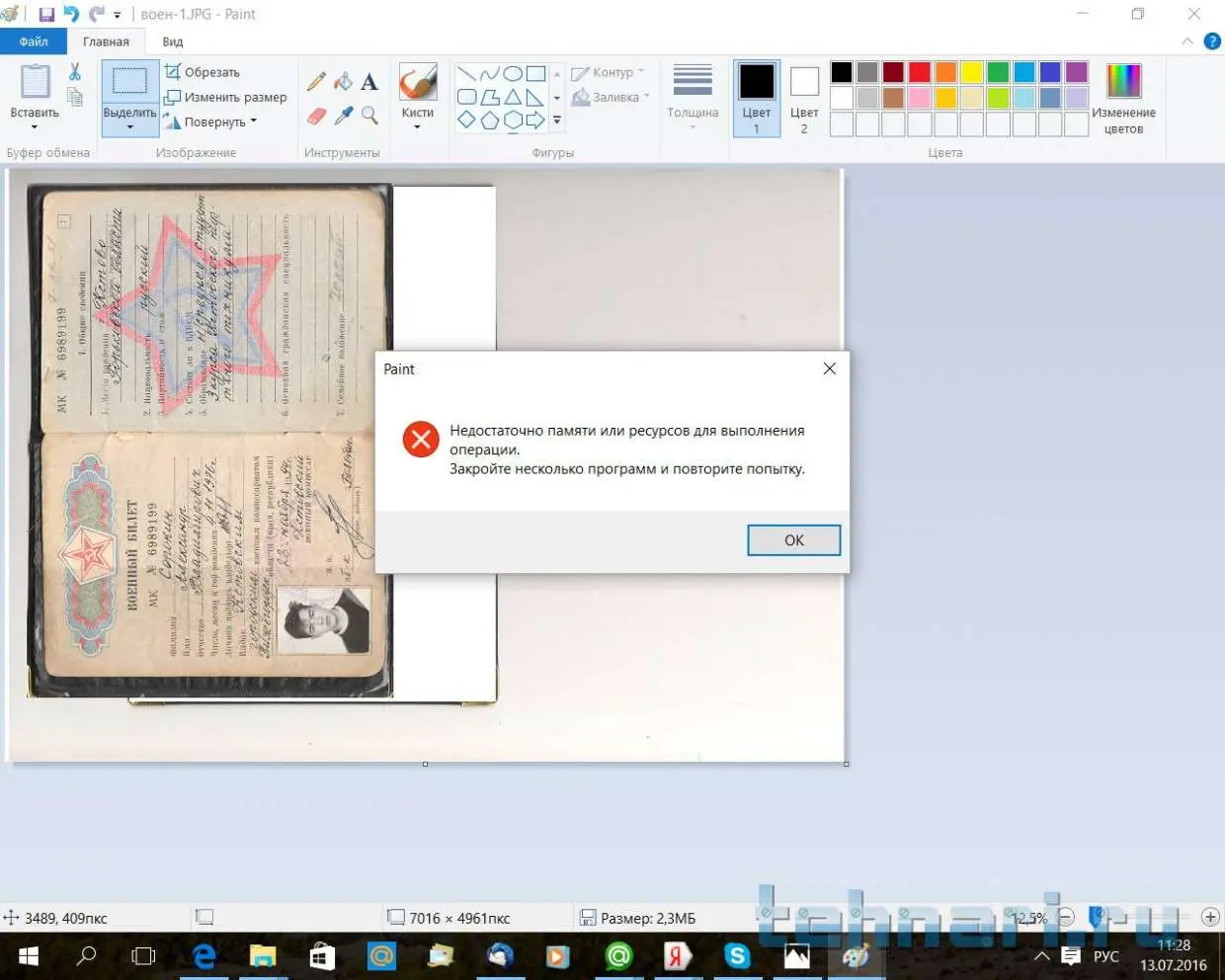Choose the Цвет 2 color slot
Image resolution: width=1225 pixels, height=980 pixels.
(x=804, y=97)
